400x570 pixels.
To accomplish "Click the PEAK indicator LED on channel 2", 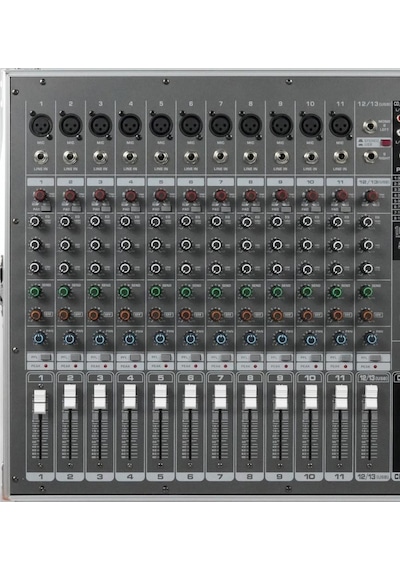I will tap(76, 366).
